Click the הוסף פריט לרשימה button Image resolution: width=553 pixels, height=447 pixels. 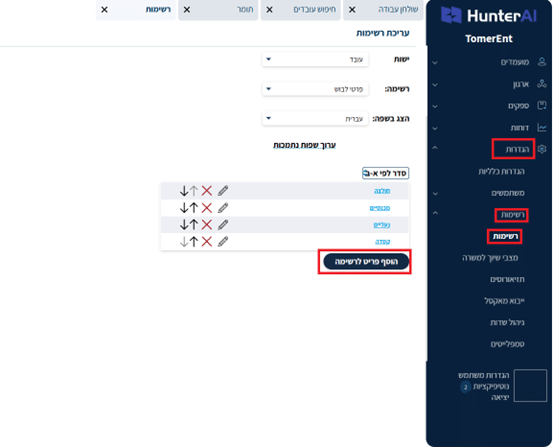[x=366, y=261]
